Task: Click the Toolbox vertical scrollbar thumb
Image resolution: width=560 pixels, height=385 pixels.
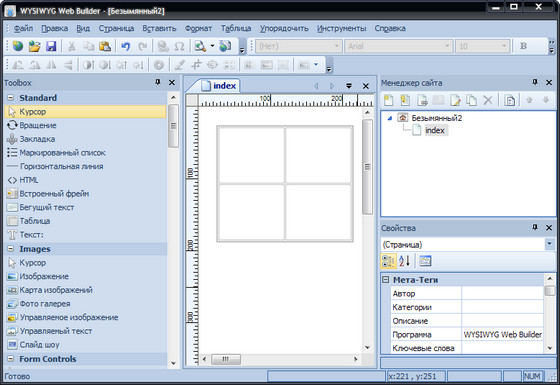Action: point(173,126)
